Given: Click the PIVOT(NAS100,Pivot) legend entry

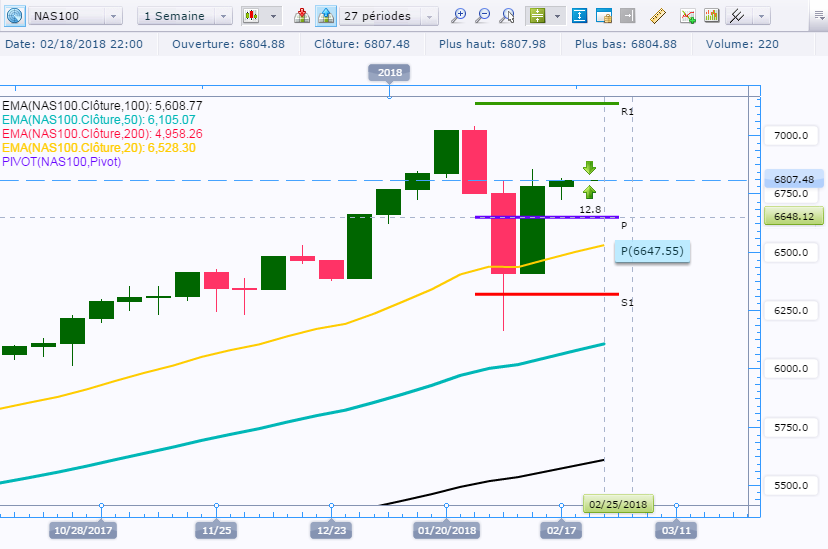Looking at the screenshot, I should [62, 162].
